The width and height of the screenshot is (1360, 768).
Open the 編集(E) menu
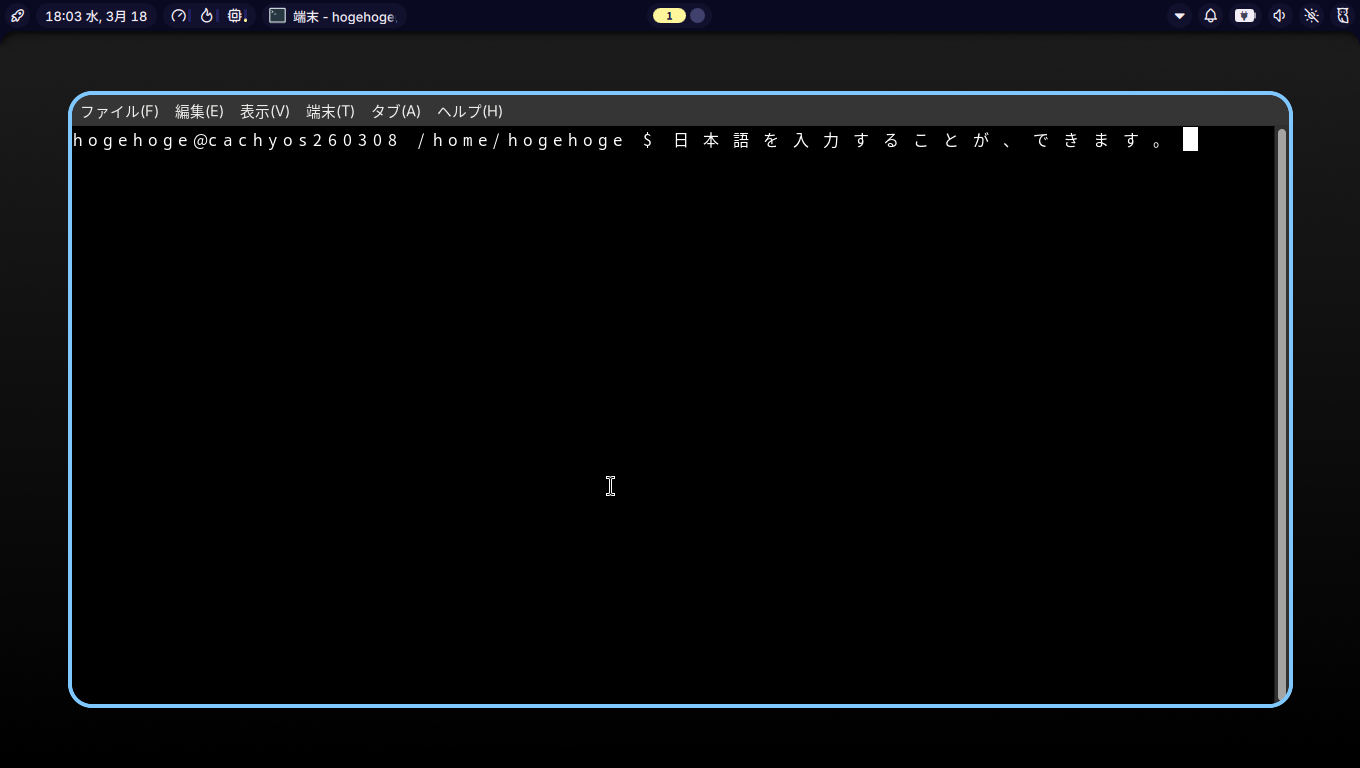click(199, 111)
